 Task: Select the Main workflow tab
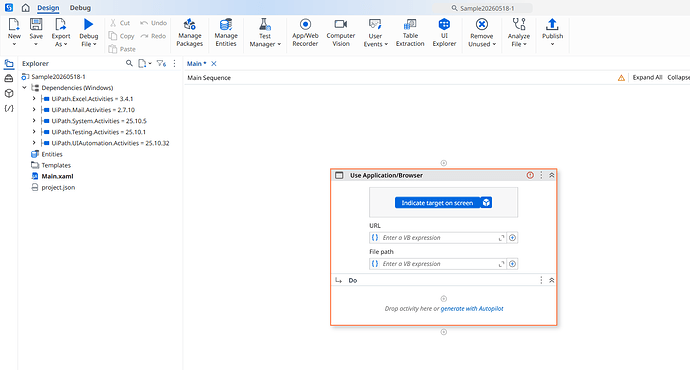click(x=196, y=64)
